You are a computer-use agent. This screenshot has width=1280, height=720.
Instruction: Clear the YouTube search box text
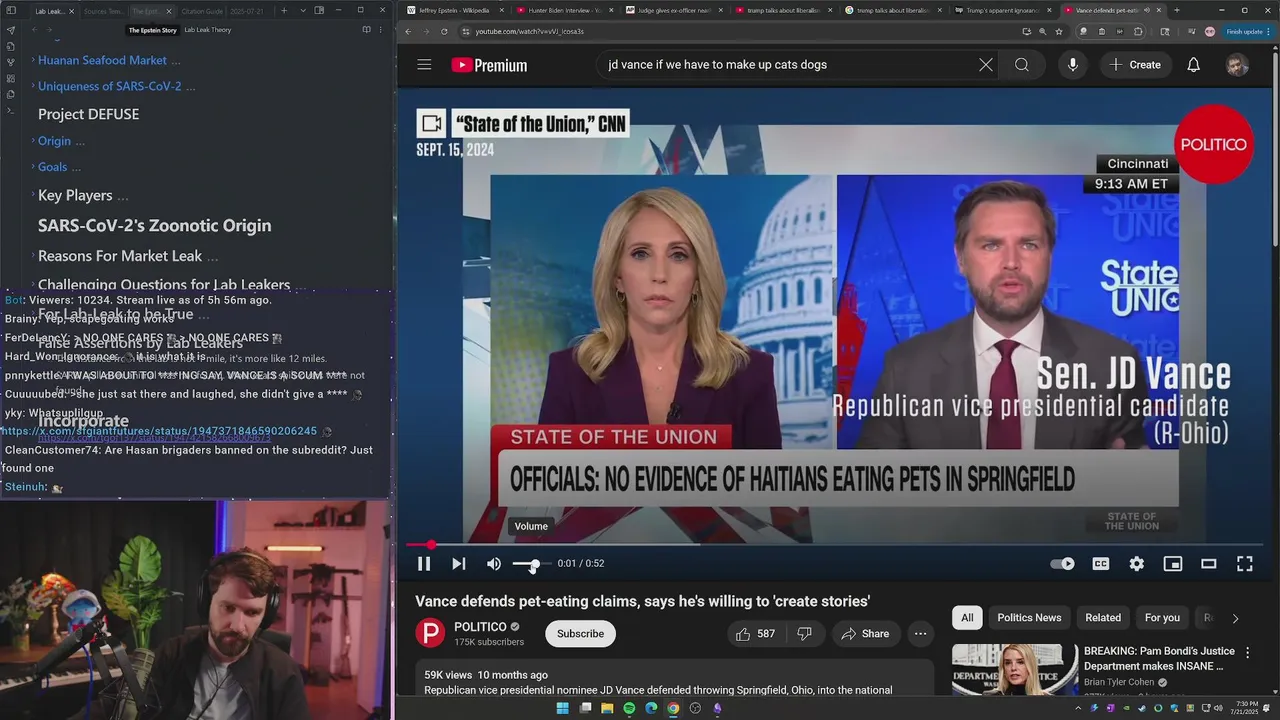click(x=986, y=65)
